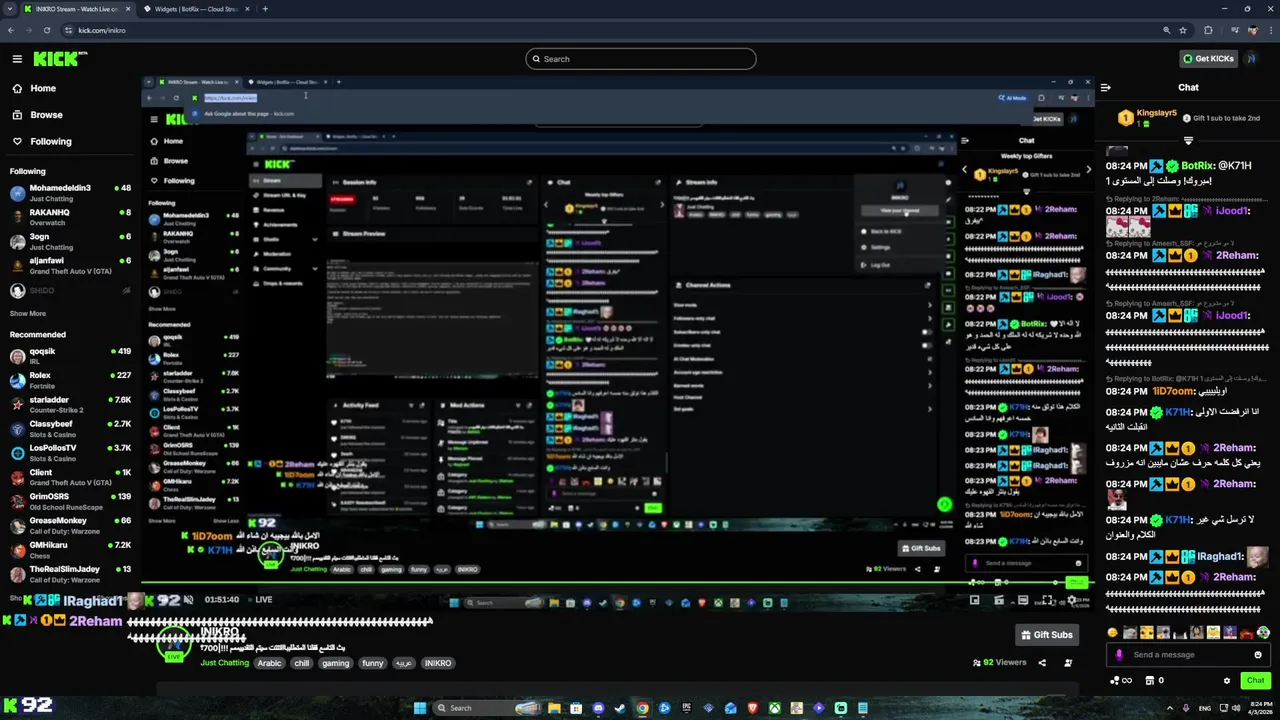Click the KICK logo
1280x720 pixels.
click(x=55, y=59)
